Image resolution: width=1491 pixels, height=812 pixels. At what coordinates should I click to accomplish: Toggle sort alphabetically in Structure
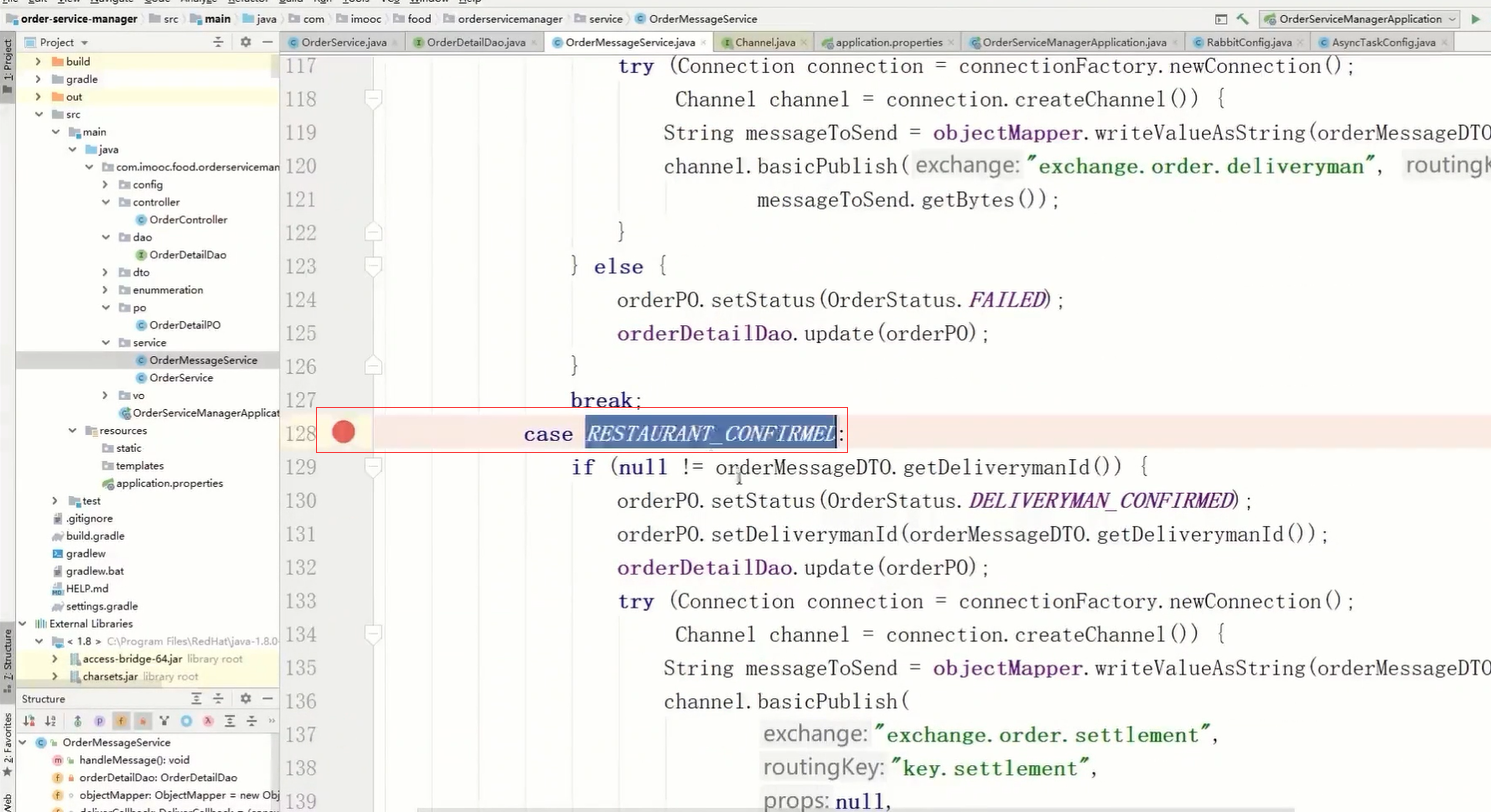[x=49, y=721]
